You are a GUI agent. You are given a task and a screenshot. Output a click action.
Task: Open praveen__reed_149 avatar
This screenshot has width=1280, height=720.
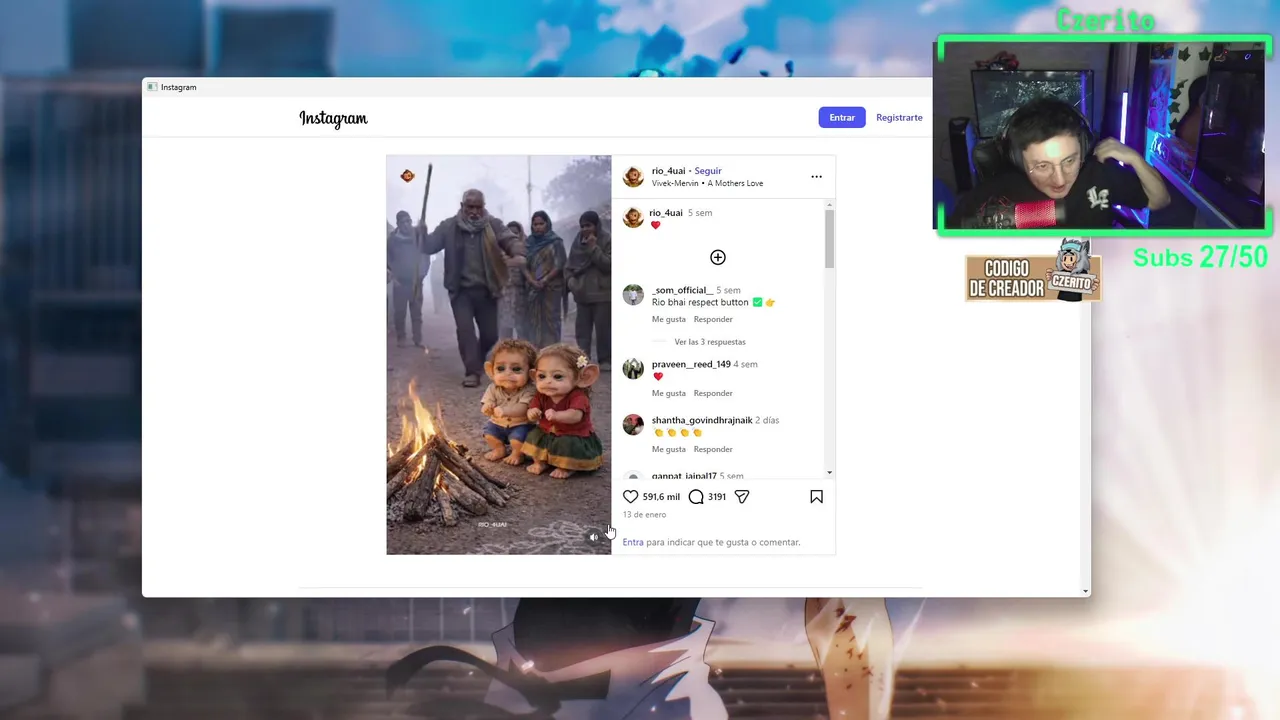pyautogui.click(x=633, y=368)
